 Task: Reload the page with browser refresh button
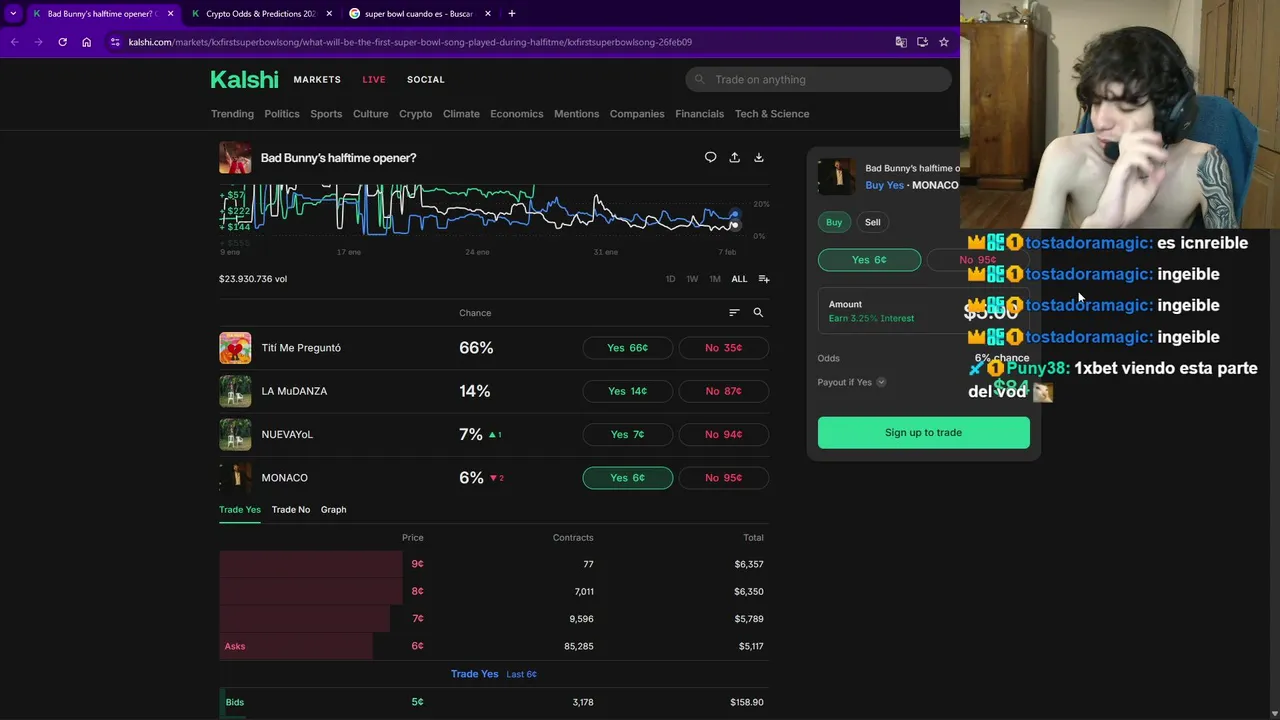pos(62,42)
